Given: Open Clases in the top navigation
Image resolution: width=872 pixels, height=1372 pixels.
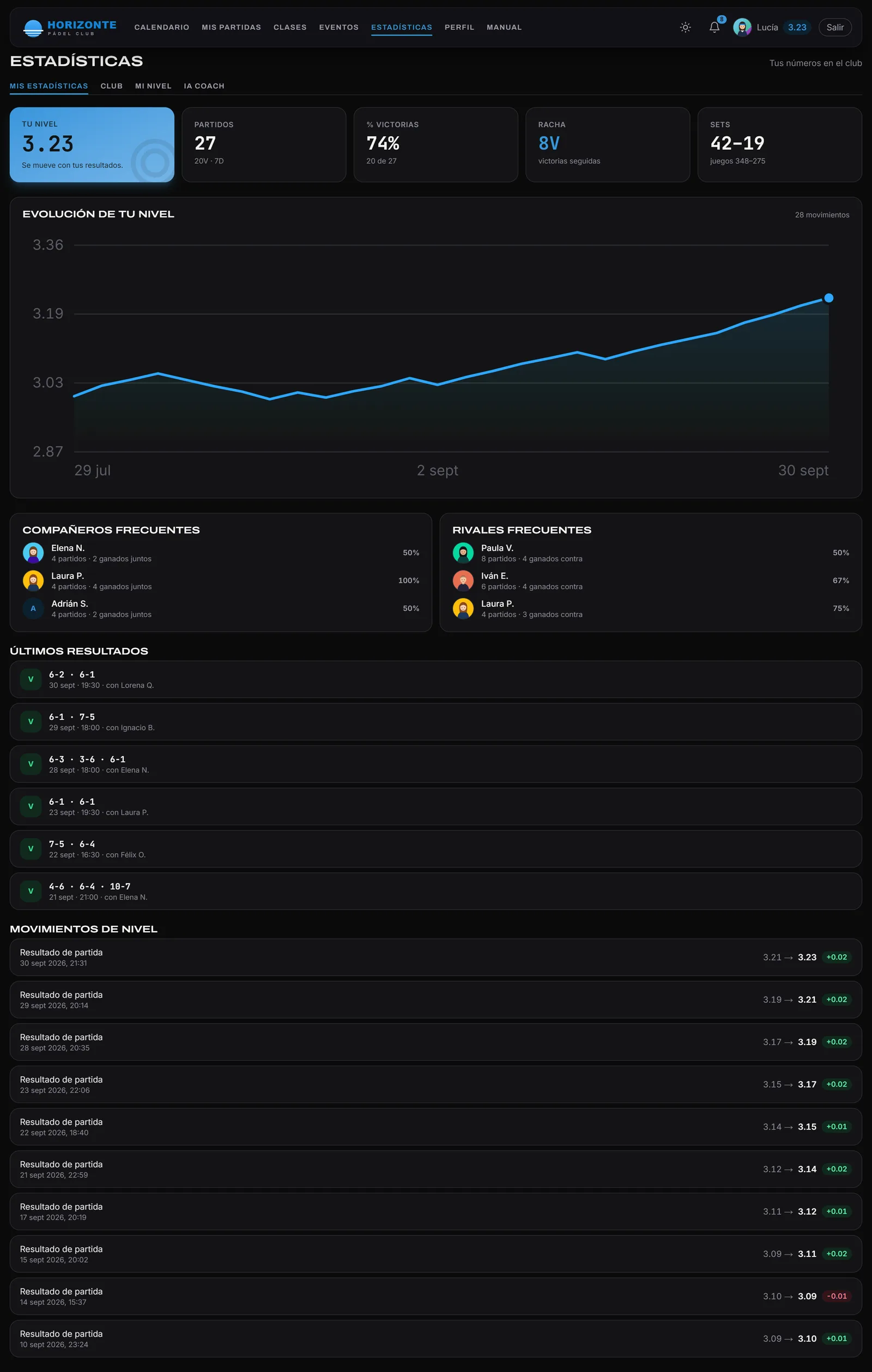Looking at the screenshot, I should (x=290, y=27).
